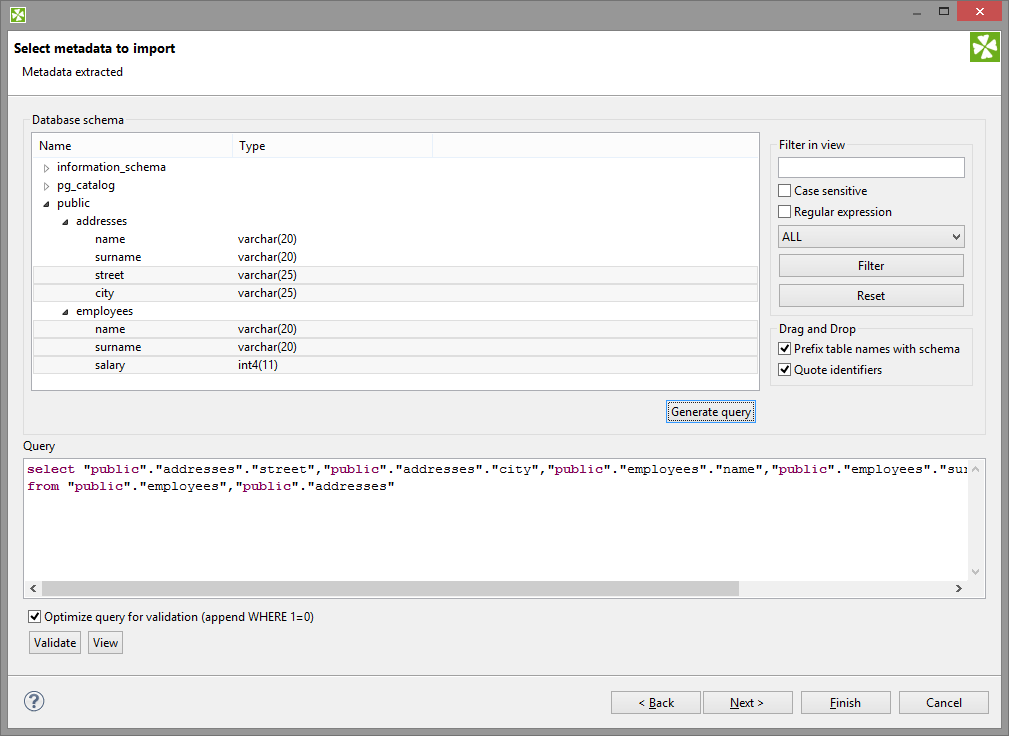
Task: Collapse the public schema node
Action: [46, 204]
